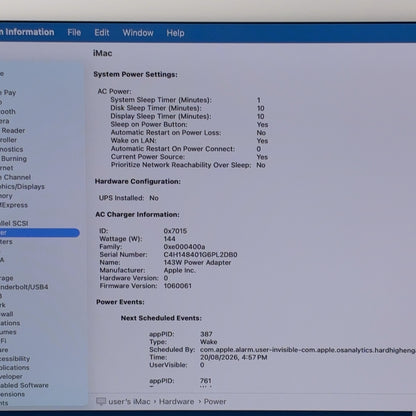Open the File menu
The width and height of the screenshot is (416, 416).
[x=74, y=32]
